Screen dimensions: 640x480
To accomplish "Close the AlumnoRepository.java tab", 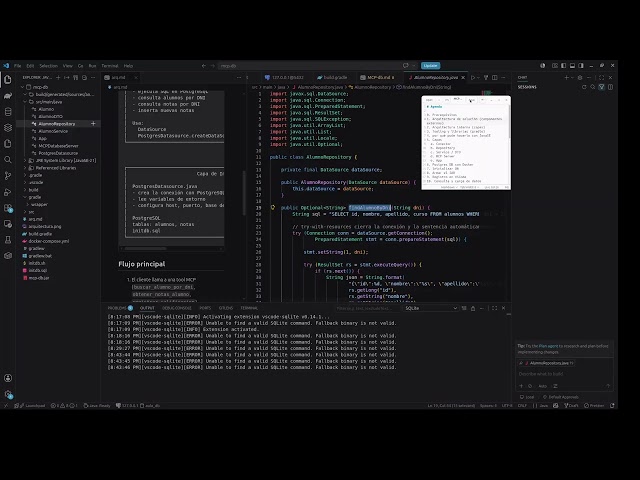I will point(463,77).
